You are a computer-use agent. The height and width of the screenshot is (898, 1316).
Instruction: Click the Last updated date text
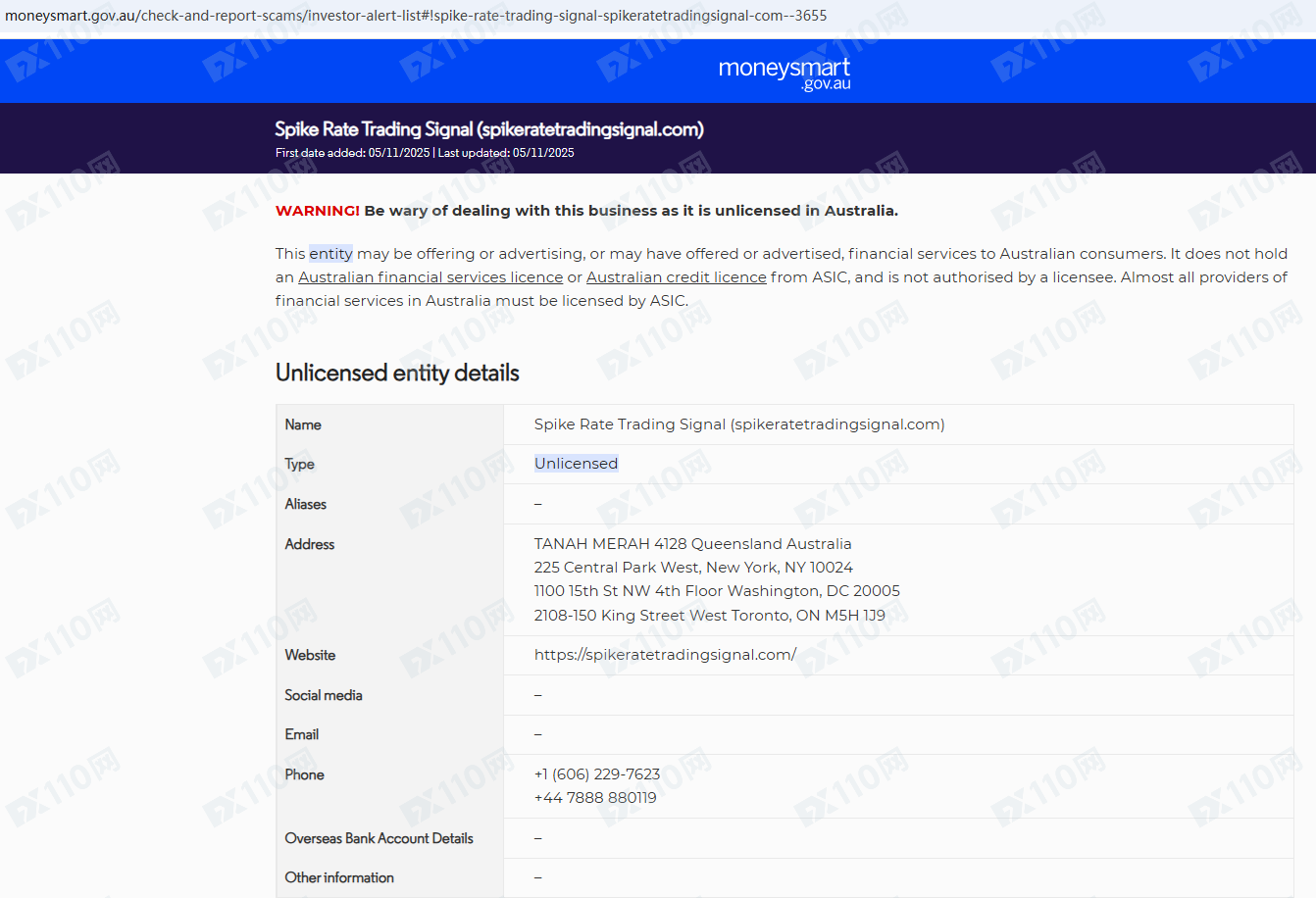[x=506, y=153]
